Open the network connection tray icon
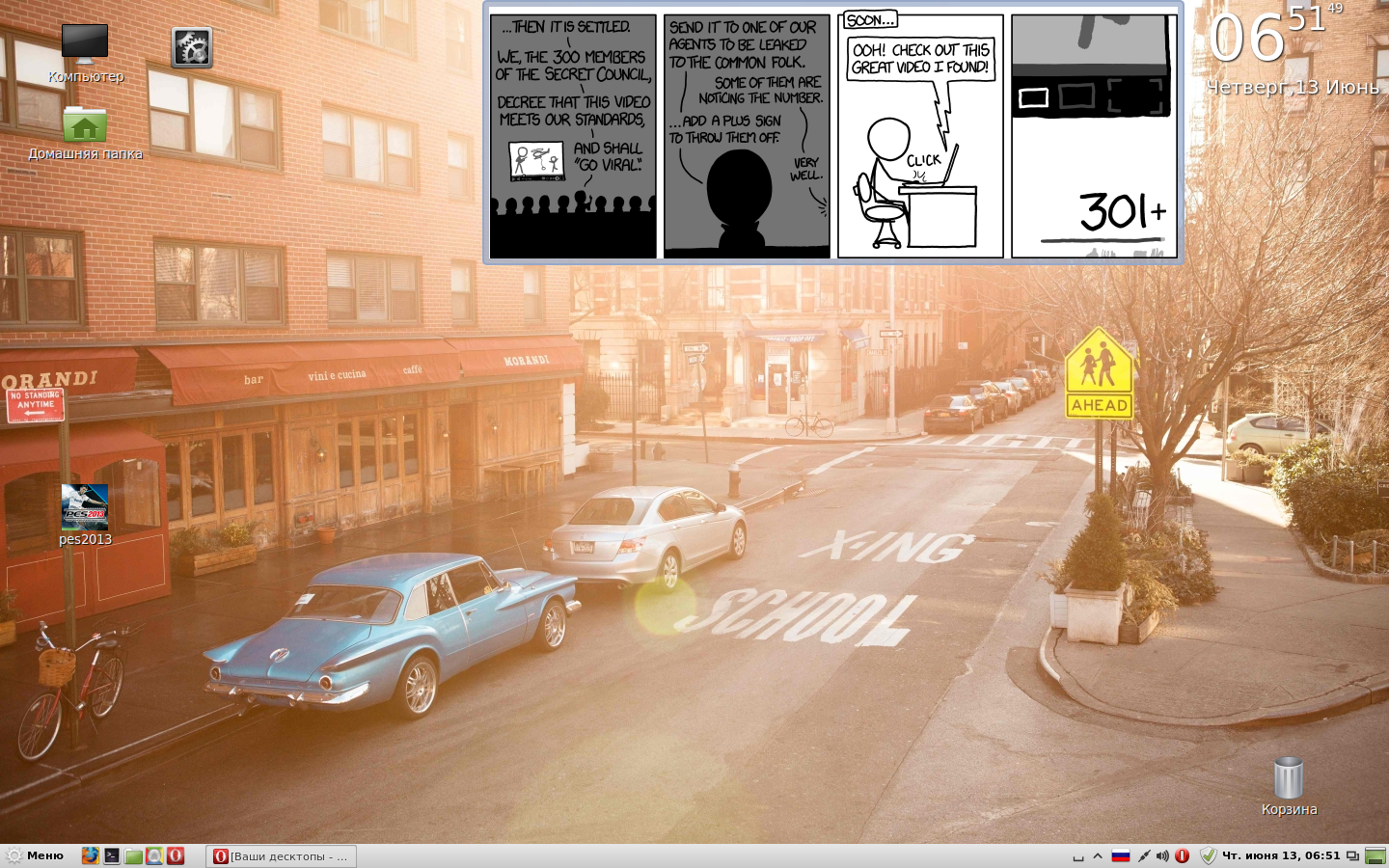The height and width of the screenshot is (868, 1389). click(x=1144, y=855)
